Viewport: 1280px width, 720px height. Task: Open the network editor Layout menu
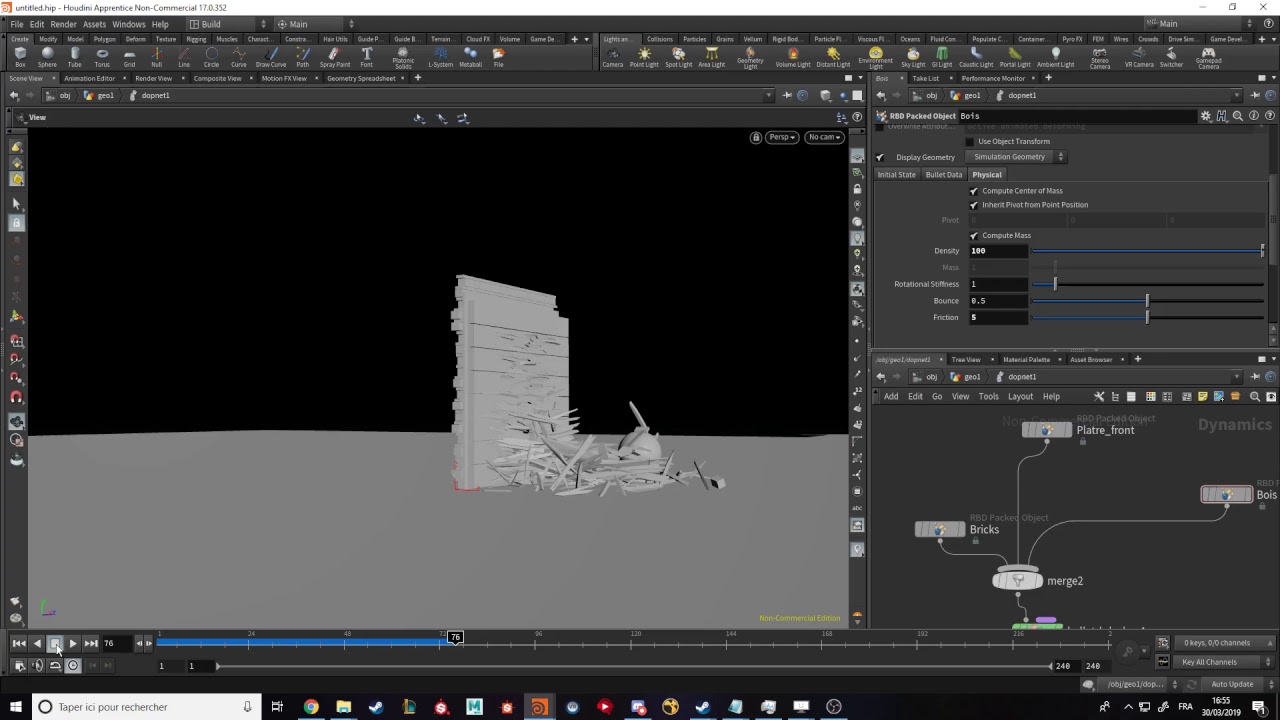(1020, 396)
